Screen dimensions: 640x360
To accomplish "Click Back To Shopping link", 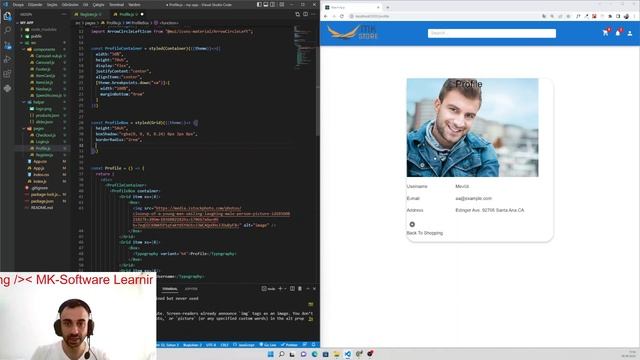I will [x=424, y=233].
